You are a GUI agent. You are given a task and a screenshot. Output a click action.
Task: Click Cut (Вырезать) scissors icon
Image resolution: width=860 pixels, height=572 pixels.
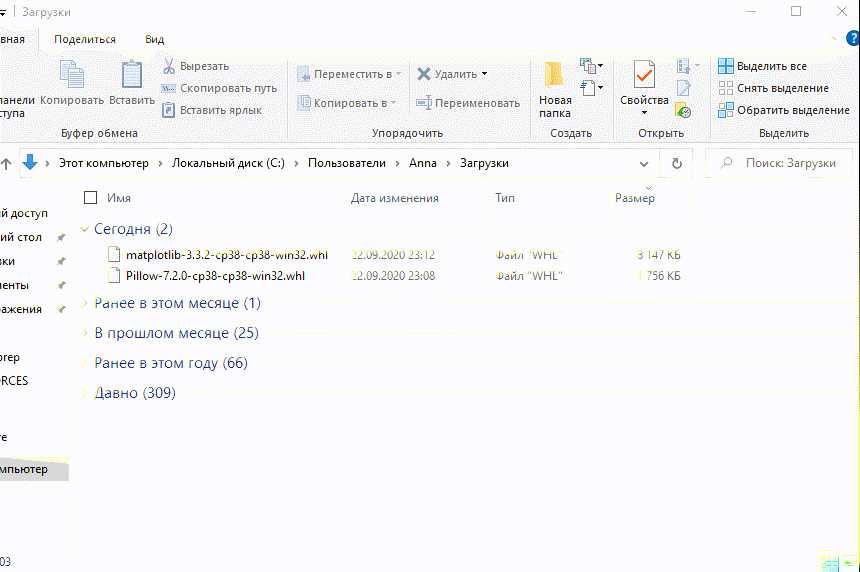click(169, 66)
